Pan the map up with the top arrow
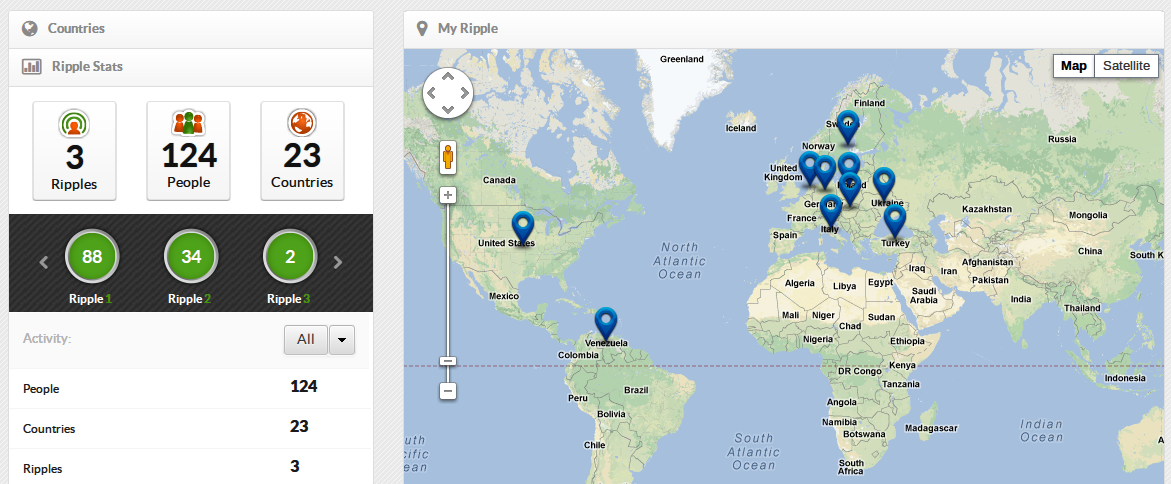1171x484 pixels. 447,75
